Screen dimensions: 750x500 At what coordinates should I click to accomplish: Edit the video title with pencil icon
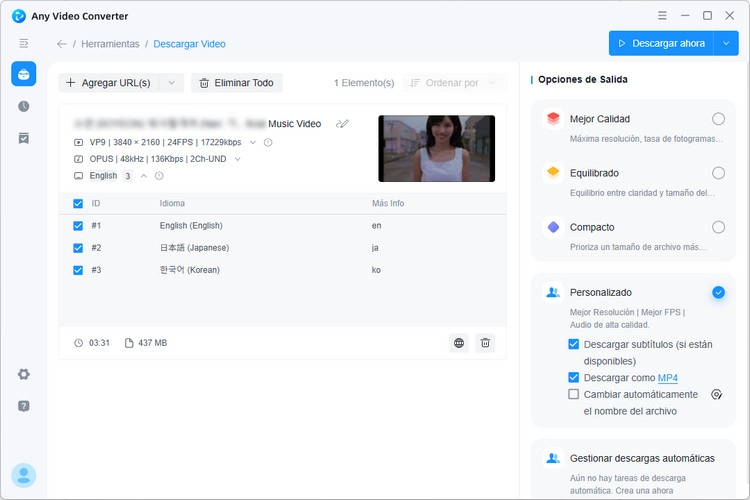[x=342, y=124]
